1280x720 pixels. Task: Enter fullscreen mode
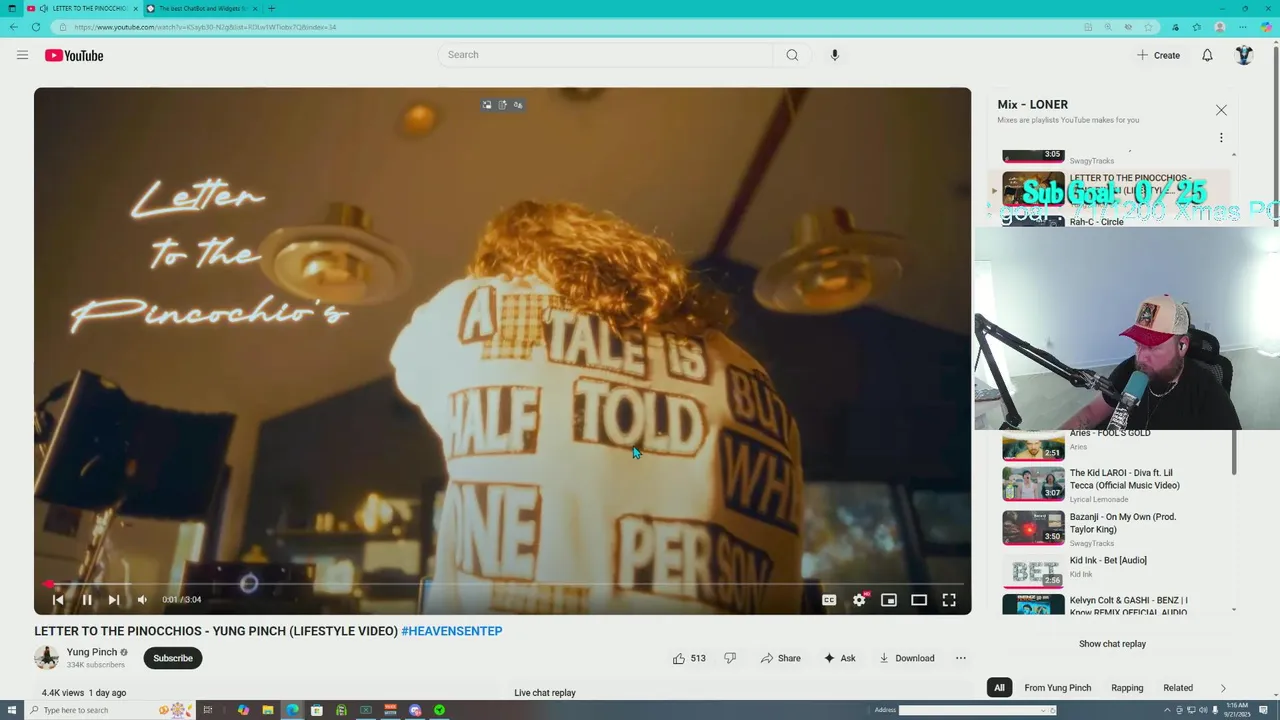pos(949,600)
